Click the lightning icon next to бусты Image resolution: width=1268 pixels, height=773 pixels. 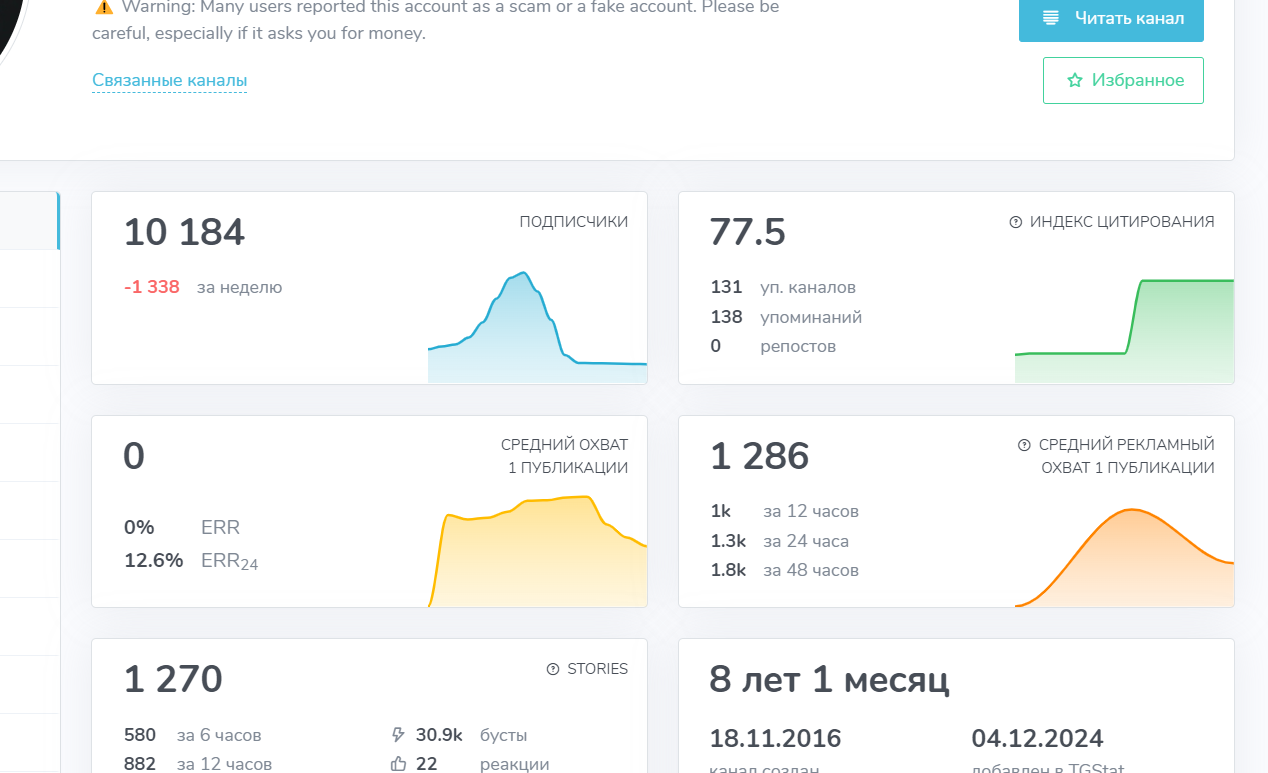pyautogui.click(x=398, y=735)
